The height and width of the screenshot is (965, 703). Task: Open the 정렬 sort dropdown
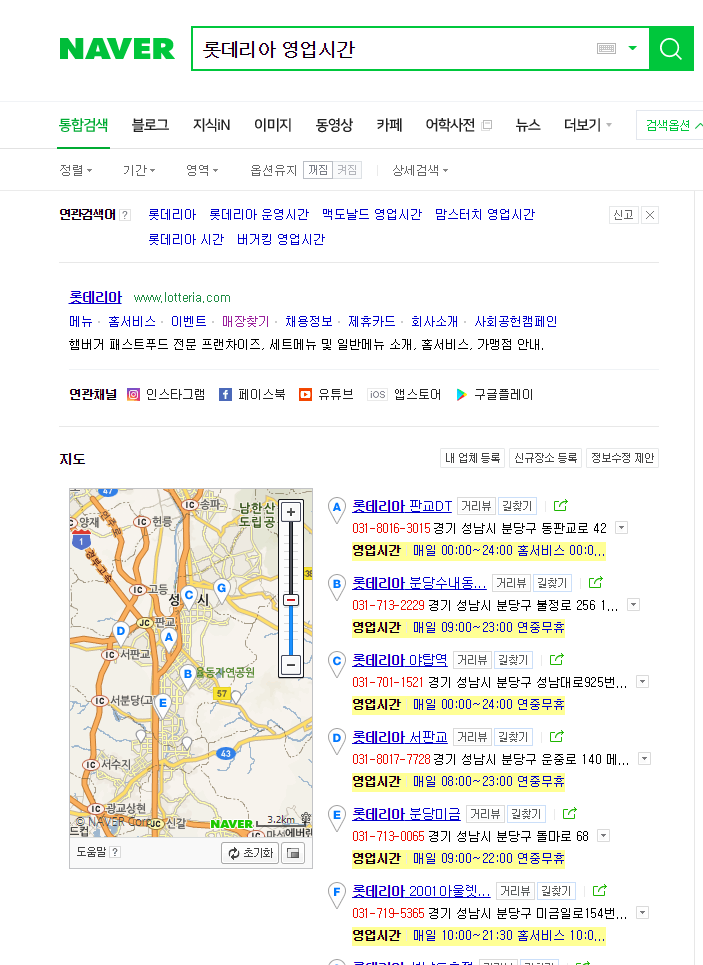[x=76, y=170]
